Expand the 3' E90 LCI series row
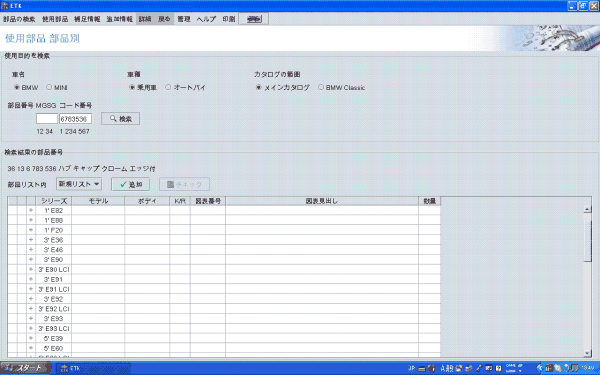 click(x=31, y=269)
